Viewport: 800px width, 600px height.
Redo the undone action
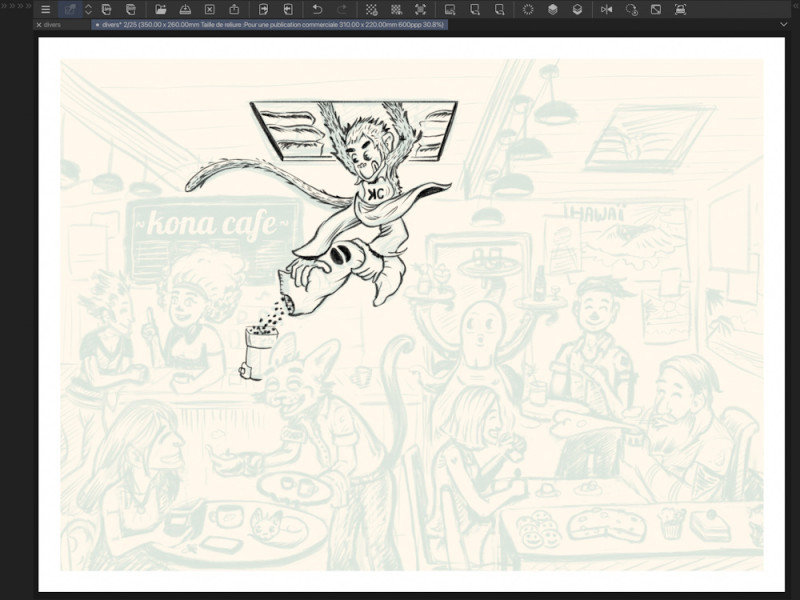pos(342,9)
